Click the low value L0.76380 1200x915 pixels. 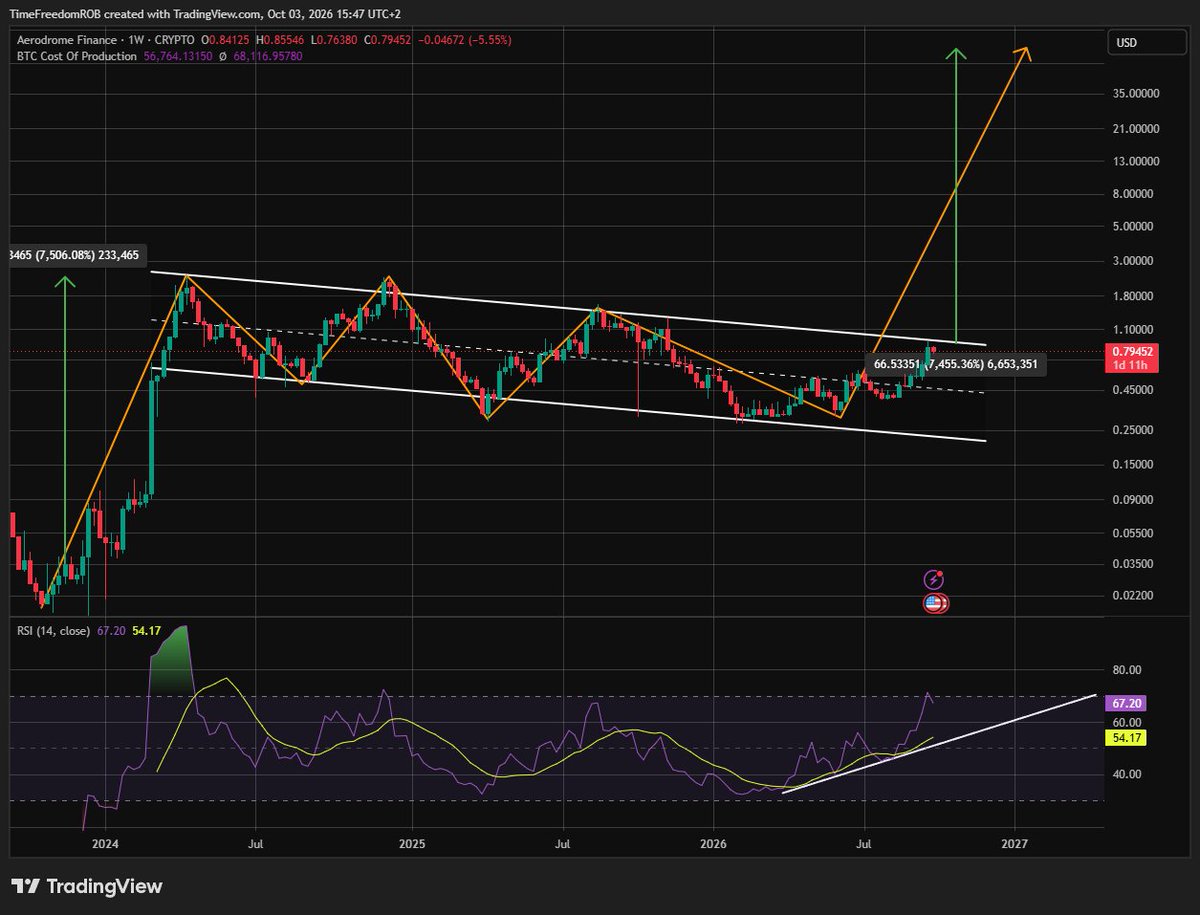coord(335,40)
